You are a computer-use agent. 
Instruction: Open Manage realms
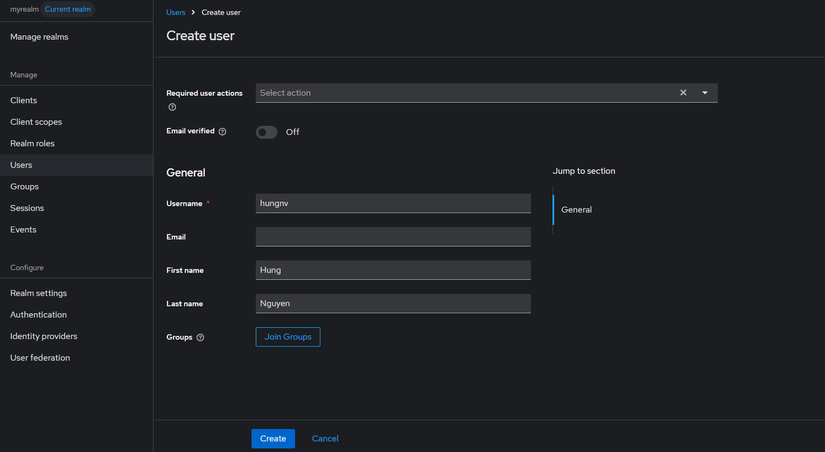pyautogui.click(x=39, y=37)
